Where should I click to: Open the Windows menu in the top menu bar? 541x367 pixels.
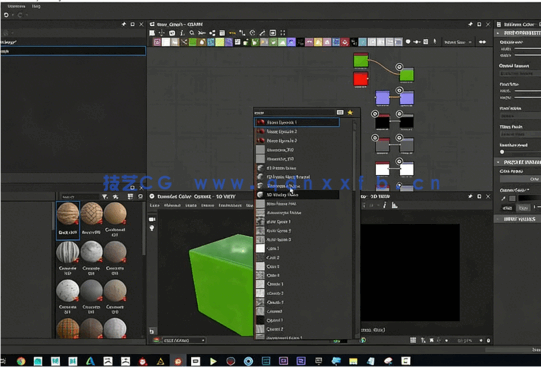click(16, 6)
